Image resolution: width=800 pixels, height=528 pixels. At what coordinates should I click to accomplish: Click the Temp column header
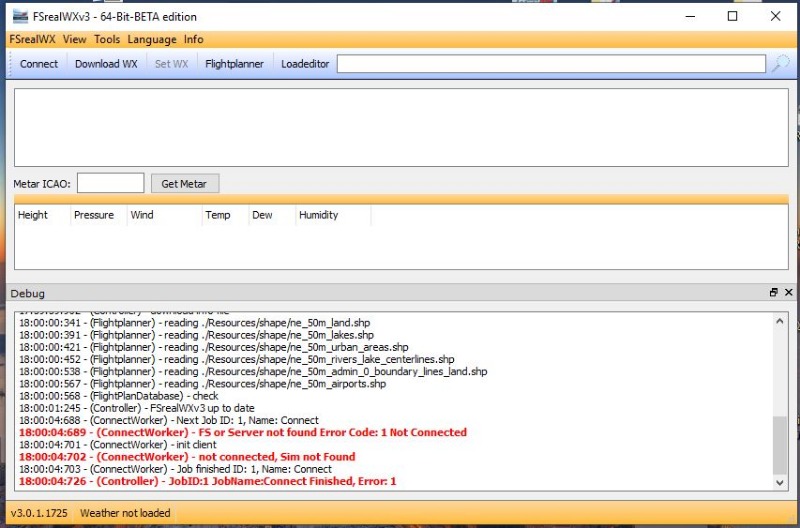click(x=225, y=215)
